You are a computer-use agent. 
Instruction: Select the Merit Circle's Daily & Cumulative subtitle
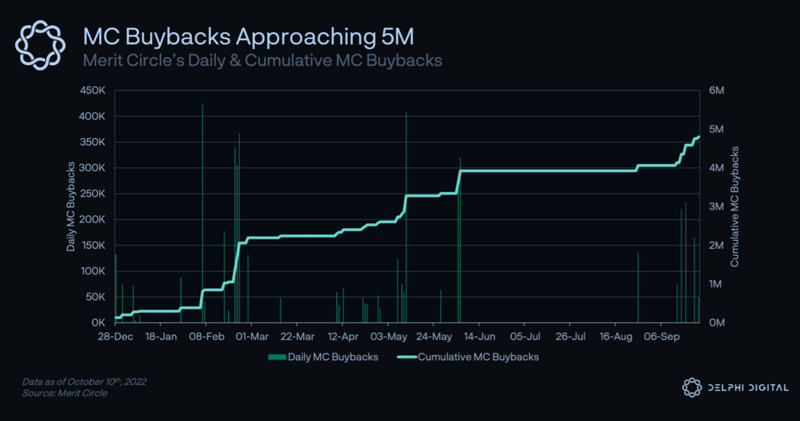(262, 60)
